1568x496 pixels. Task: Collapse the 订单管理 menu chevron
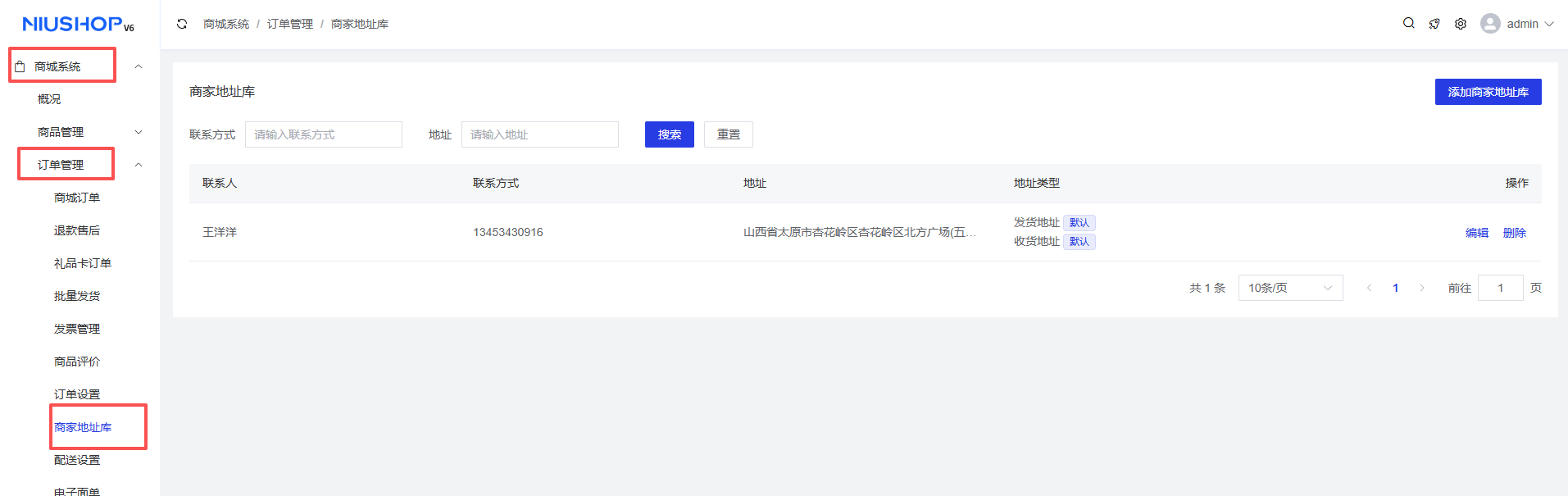pyautogui.click(x=139, y=165)
